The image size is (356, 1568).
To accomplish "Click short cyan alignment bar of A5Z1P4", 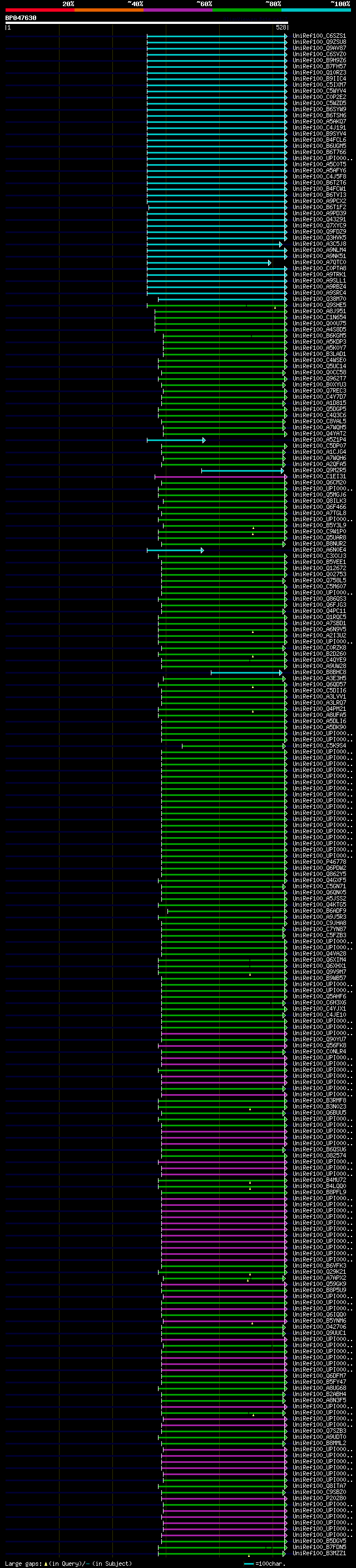I will coord(176,440).
